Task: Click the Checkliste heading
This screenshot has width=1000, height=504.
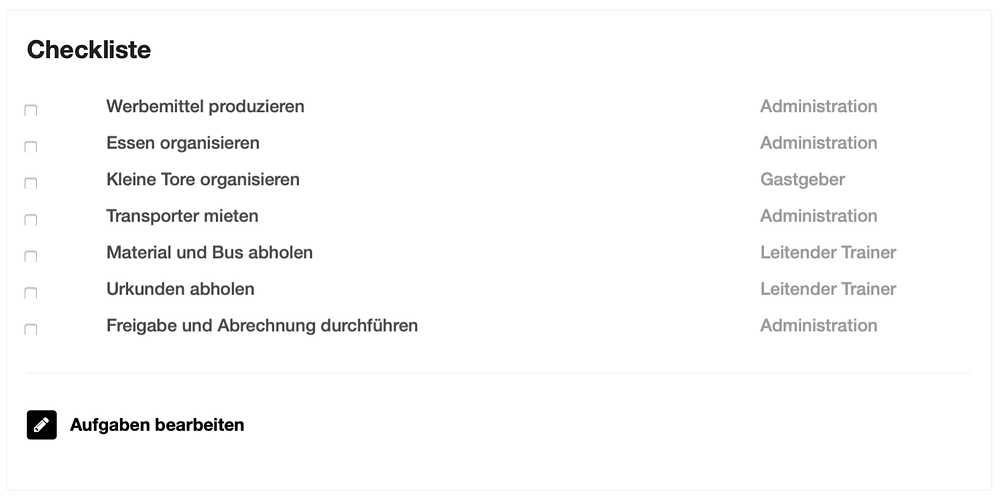Action: point(89,50)
